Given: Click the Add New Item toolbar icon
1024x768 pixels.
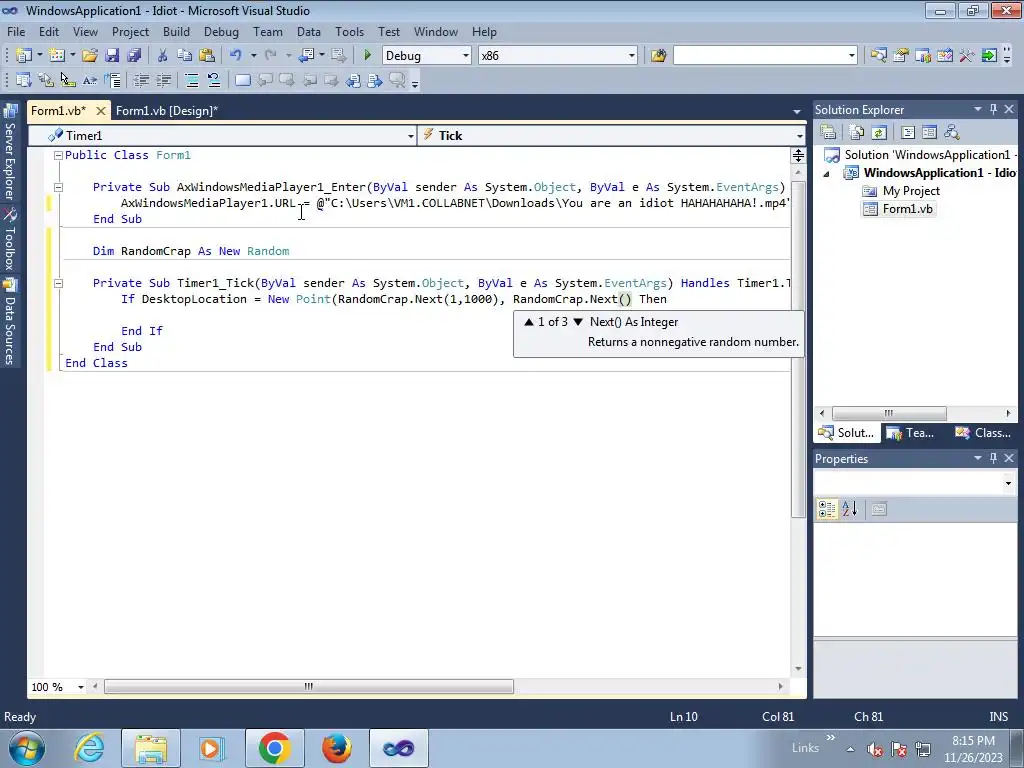Looking at the screenshot, I should [x=57, y=56].
